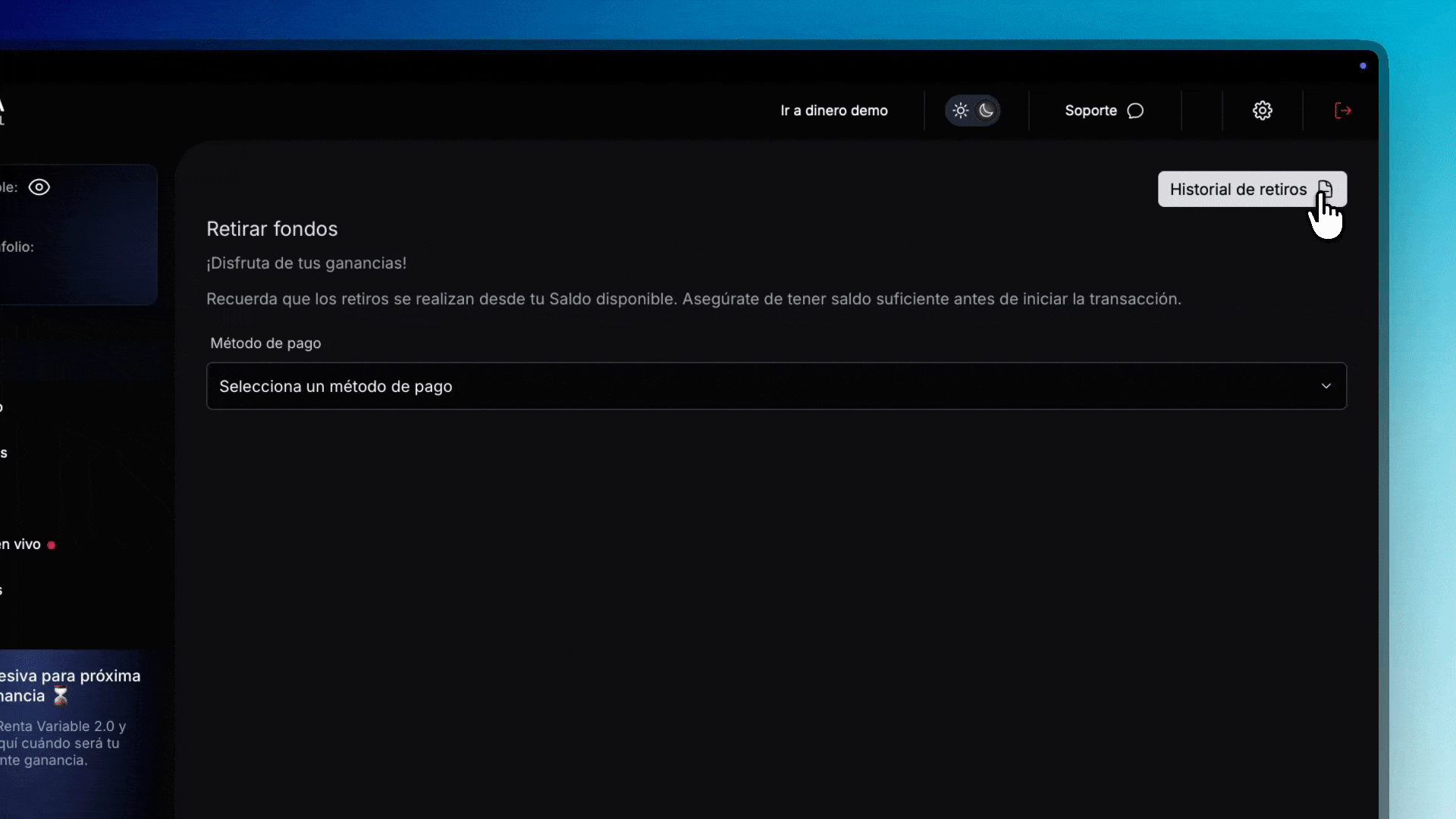The image size is (1456, 819).
Task: Select the moon icon for dark mode
Action: point(987,110)
